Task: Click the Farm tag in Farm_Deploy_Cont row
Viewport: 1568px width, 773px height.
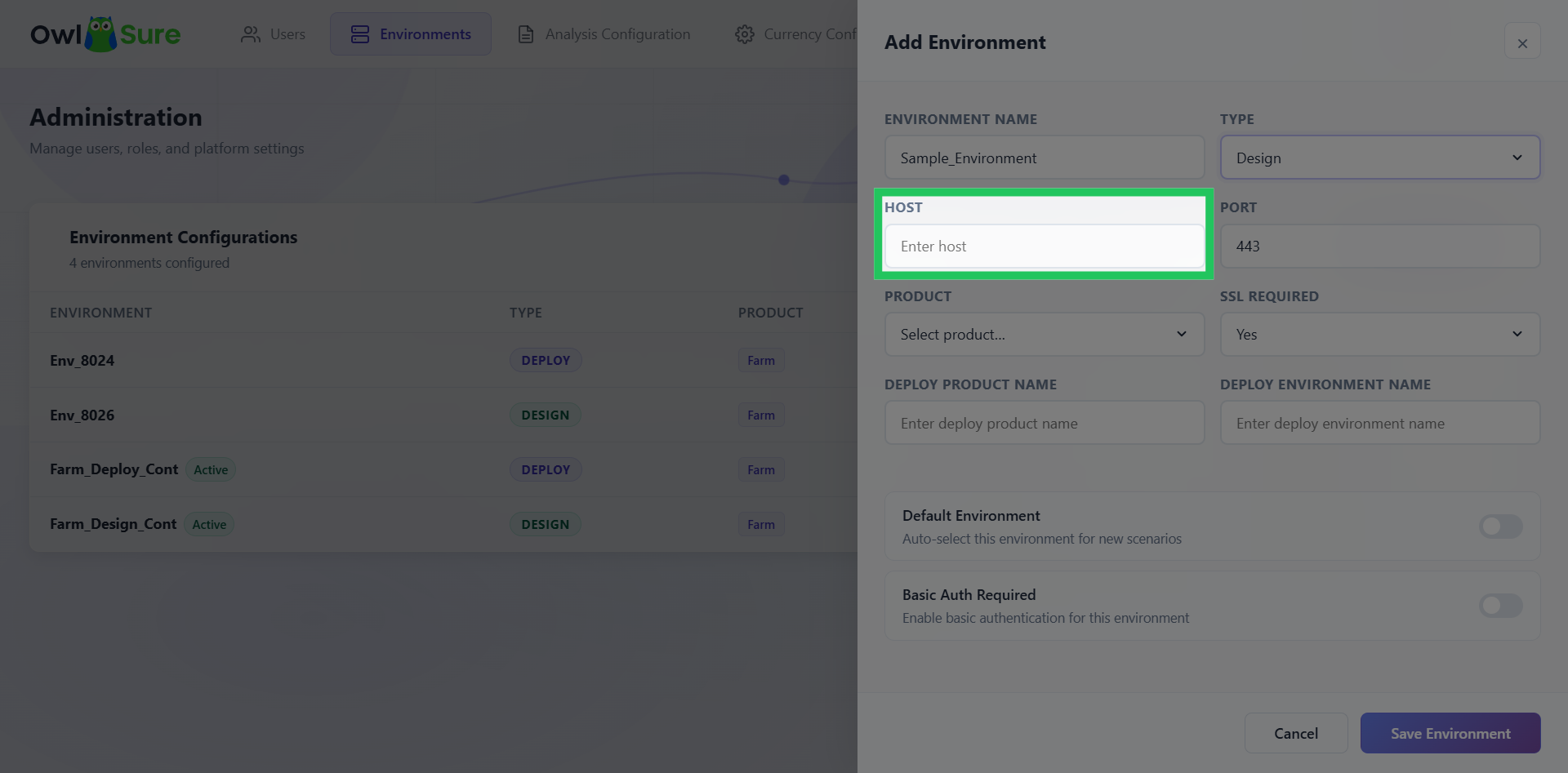Action: pyautogui.click(x=761, y=469)
